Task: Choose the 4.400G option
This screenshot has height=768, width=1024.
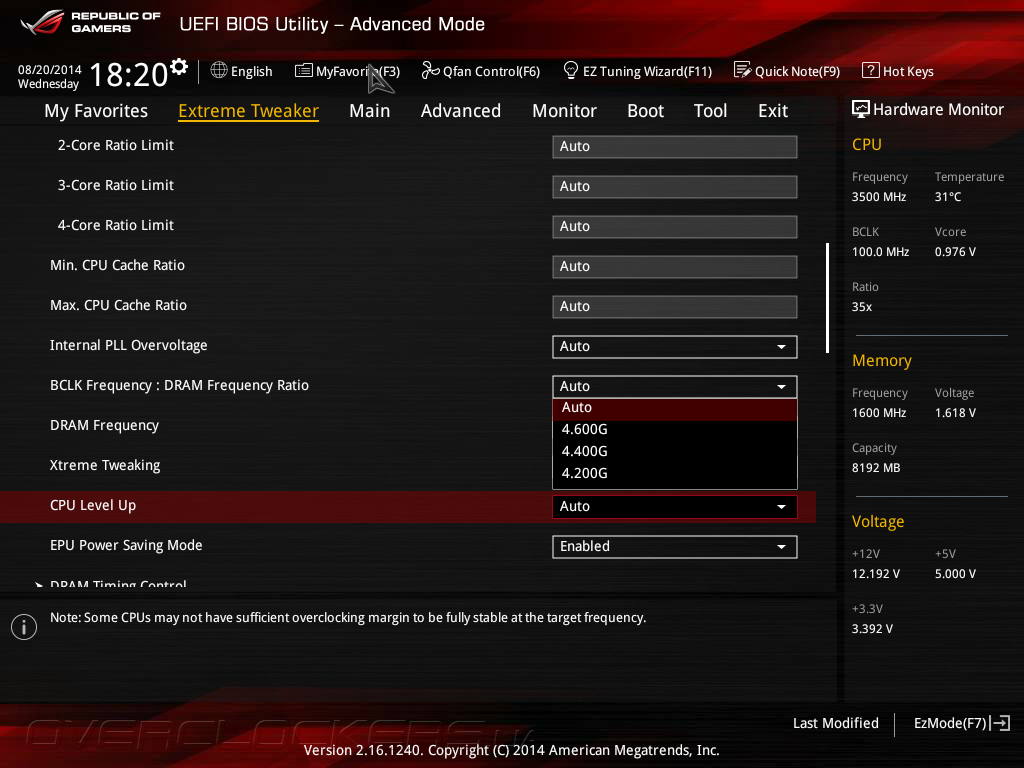Action: [x=675, y=451]
